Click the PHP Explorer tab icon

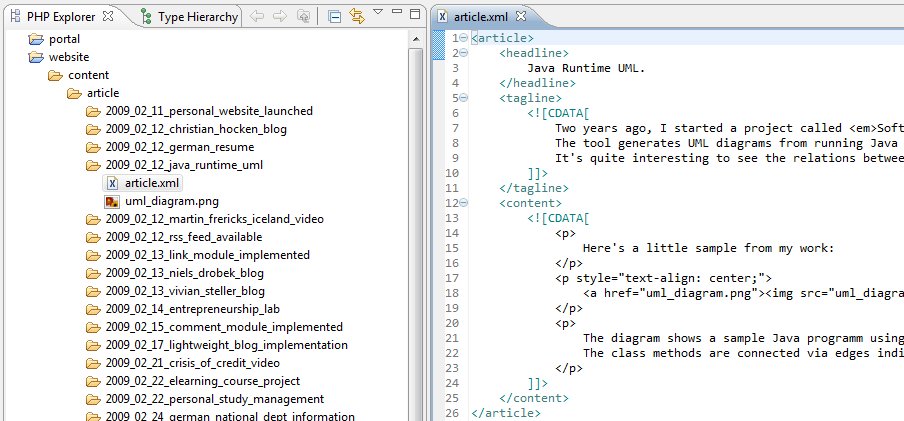15,16
